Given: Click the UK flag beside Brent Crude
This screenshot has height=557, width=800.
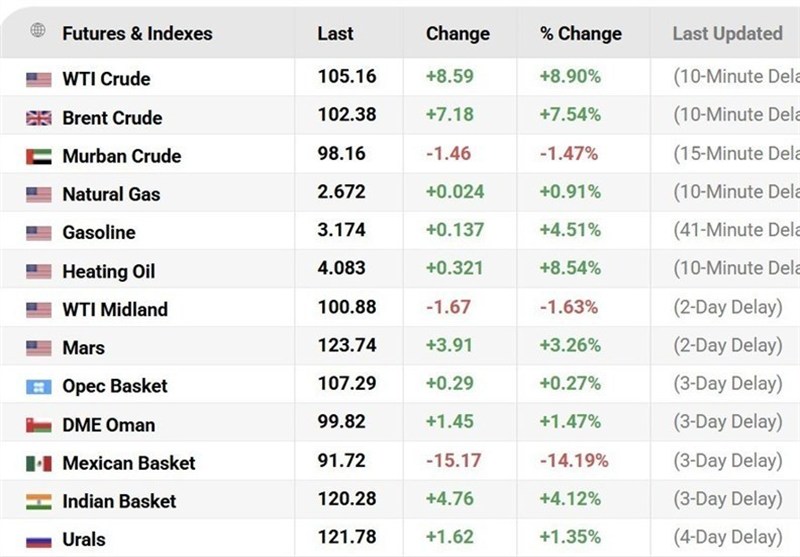Looking at the screenshot, I should click(x=39, y=118).
